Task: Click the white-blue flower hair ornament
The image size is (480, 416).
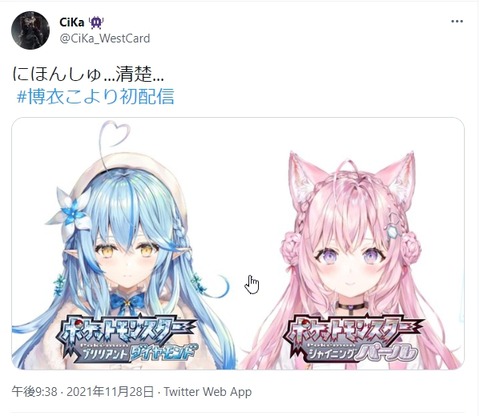Action: click(71, 211)
